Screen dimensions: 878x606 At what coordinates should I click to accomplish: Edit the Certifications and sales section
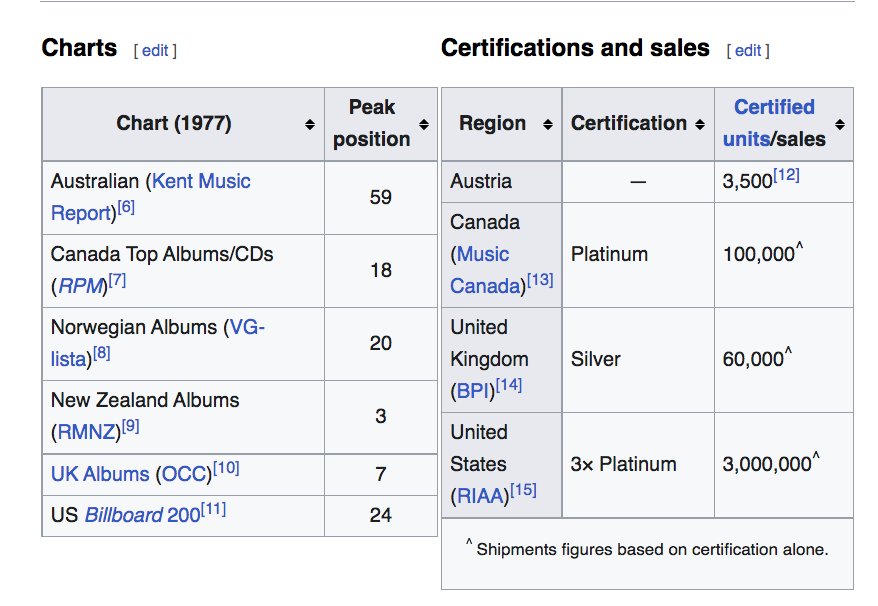tap(748, 50)
